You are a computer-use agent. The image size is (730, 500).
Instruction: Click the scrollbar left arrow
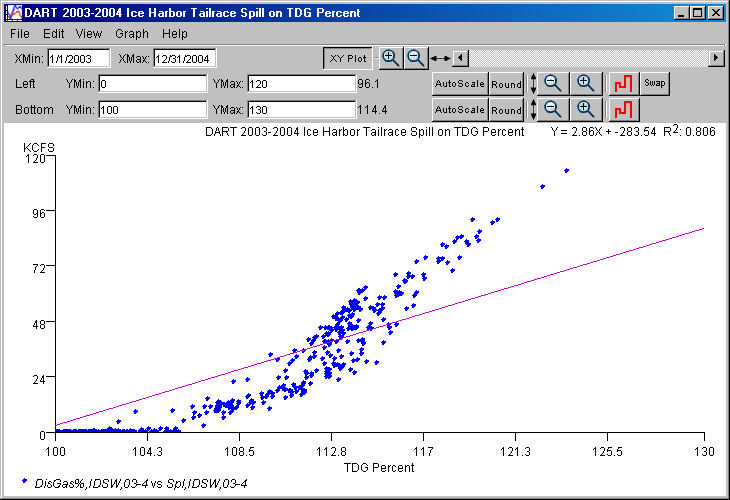click(x=460, y=58)
